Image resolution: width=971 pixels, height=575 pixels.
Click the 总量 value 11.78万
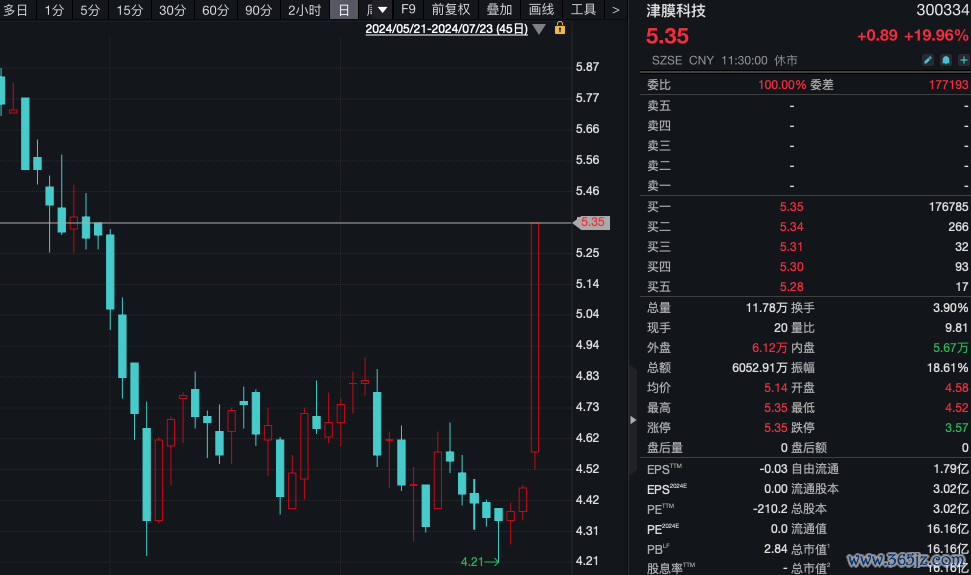point(766,308)
